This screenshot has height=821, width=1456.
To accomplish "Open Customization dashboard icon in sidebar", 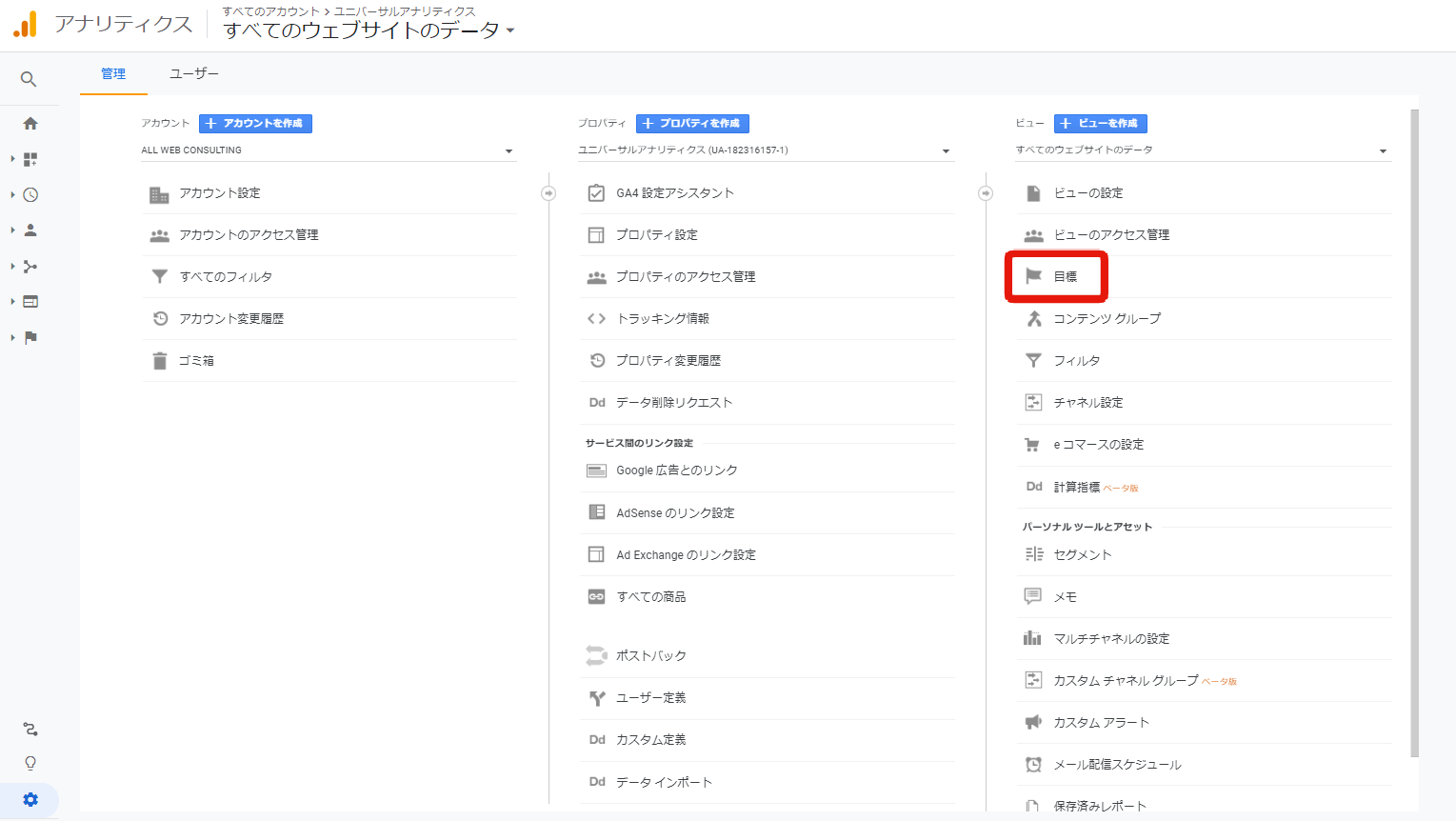I will click(30, 159).
